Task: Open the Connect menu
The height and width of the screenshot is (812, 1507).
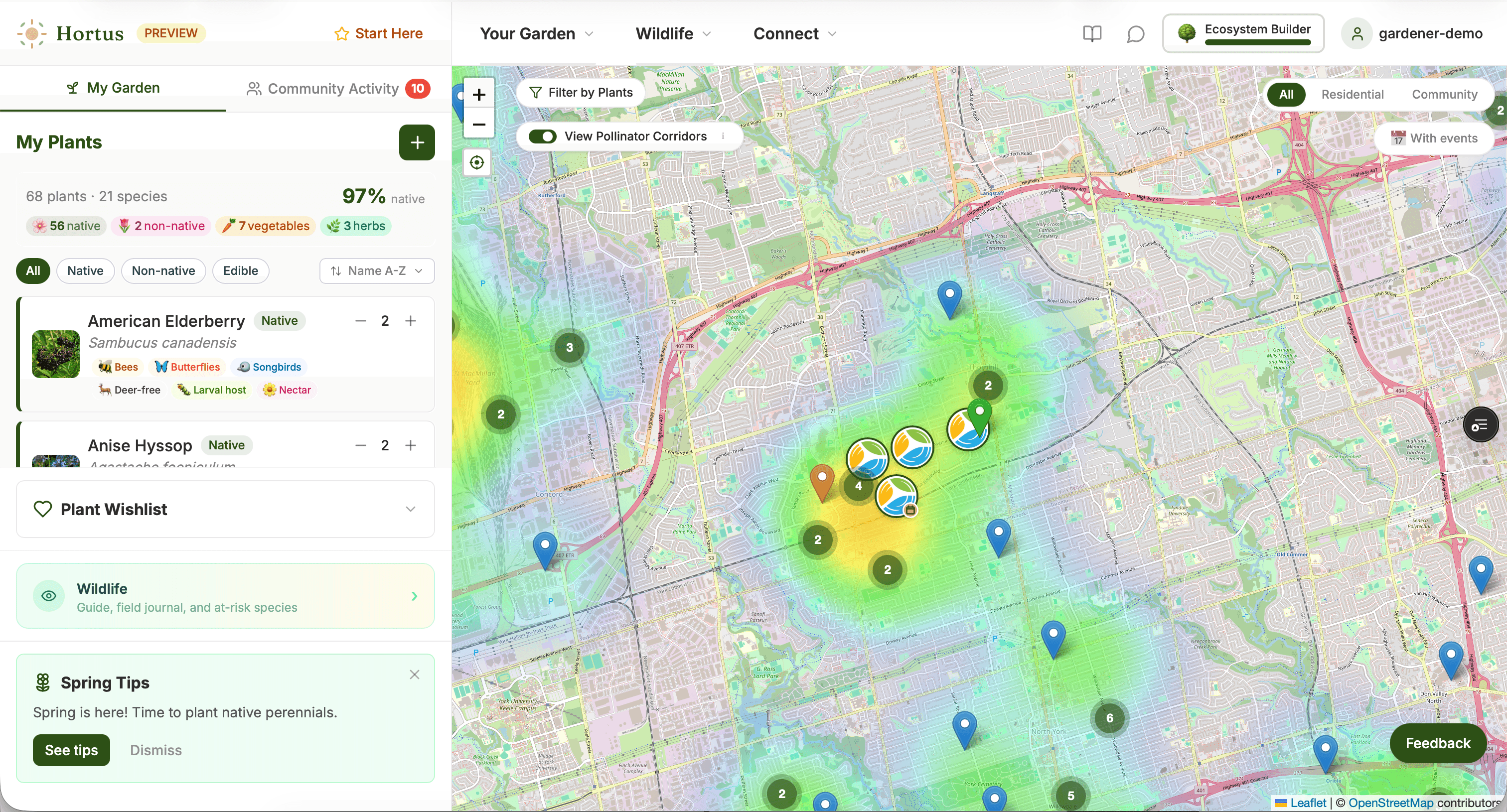Action: (795, 34)
